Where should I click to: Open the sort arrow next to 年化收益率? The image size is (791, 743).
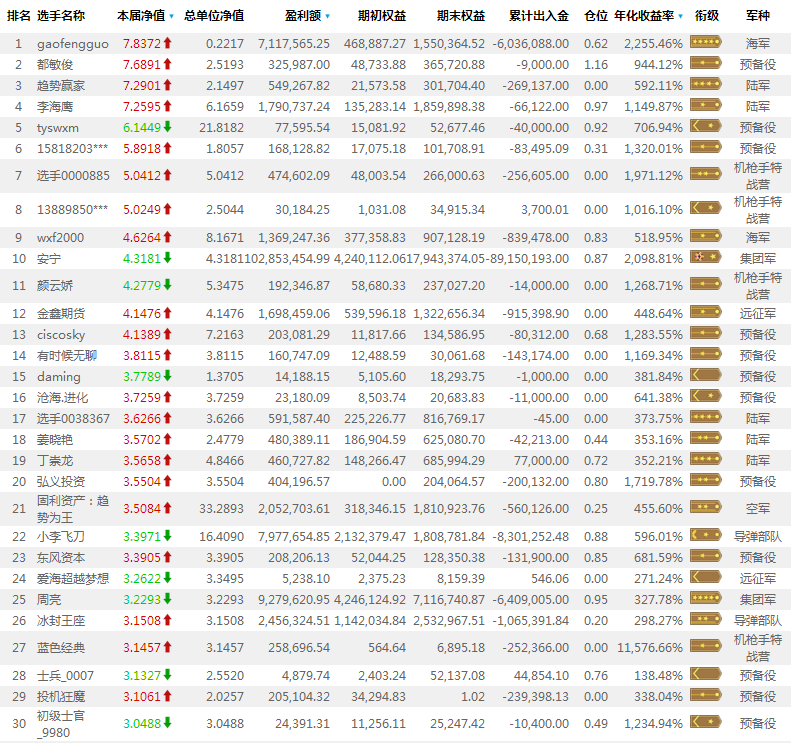tap(681, 17)
